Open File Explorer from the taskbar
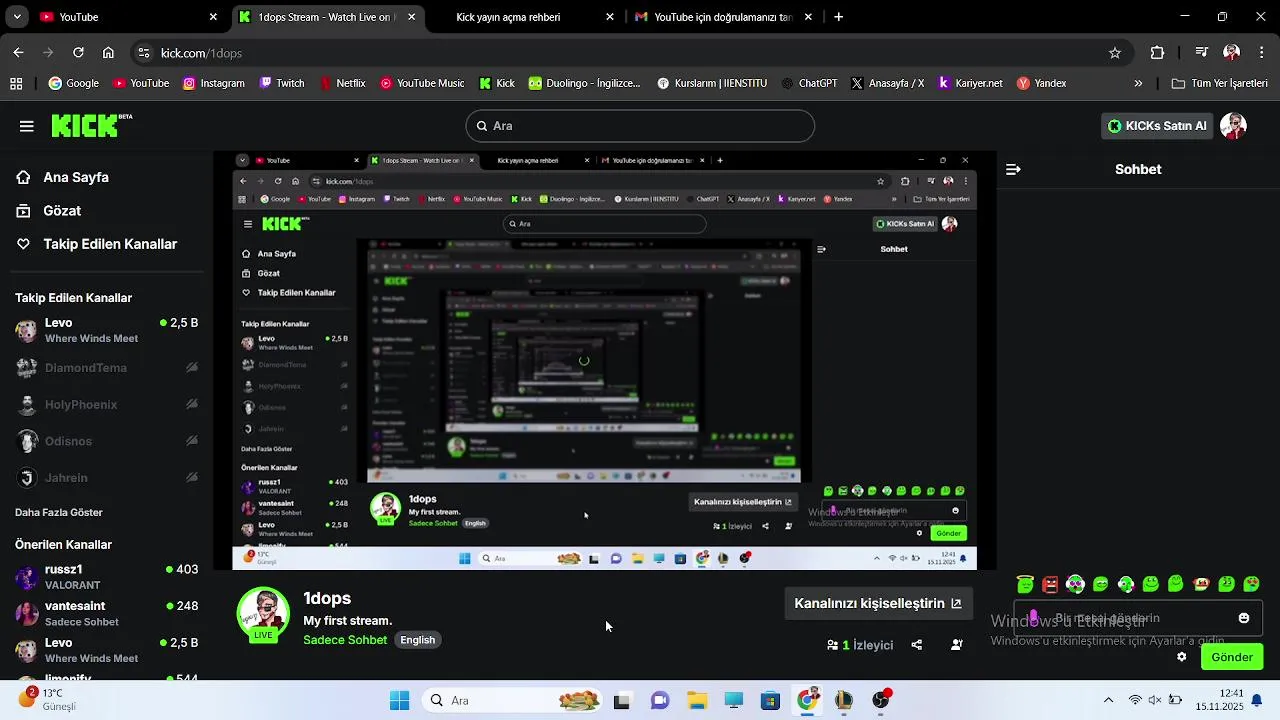Image resolution: width=1280 pixels, height=720 pixels. 697,700
